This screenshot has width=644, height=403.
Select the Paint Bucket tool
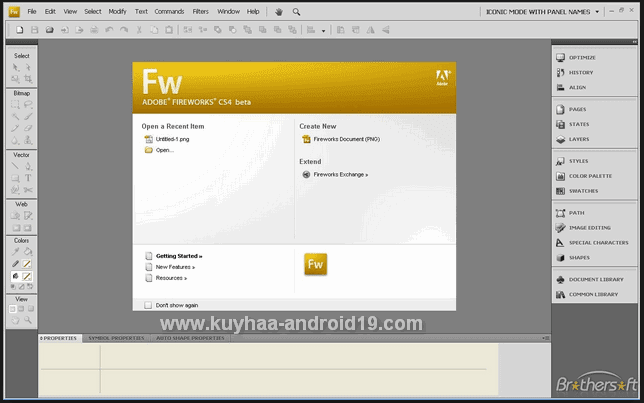click(x=28, y=251)
